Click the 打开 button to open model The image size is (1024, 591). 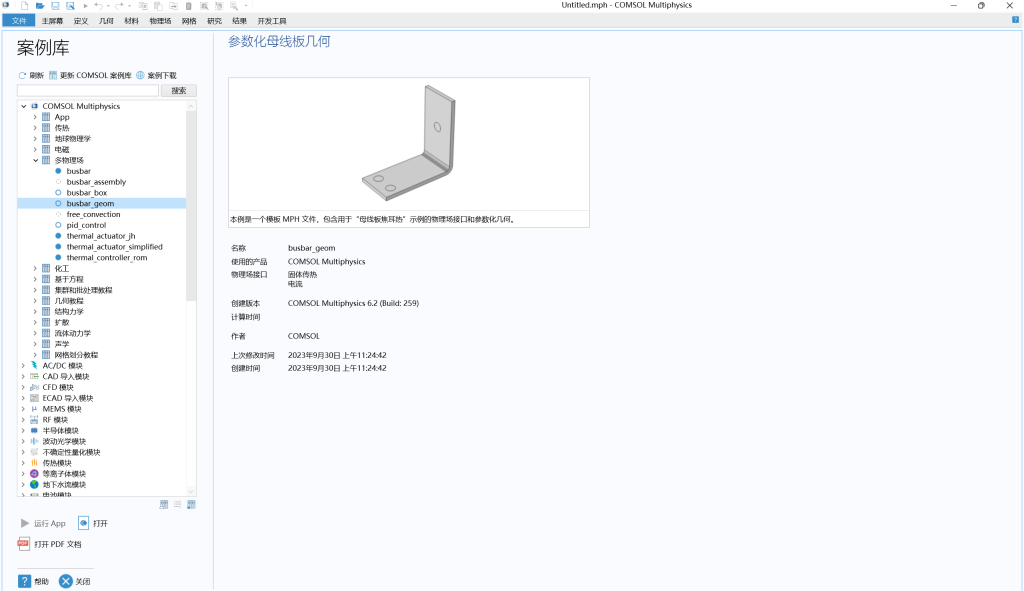93,523
